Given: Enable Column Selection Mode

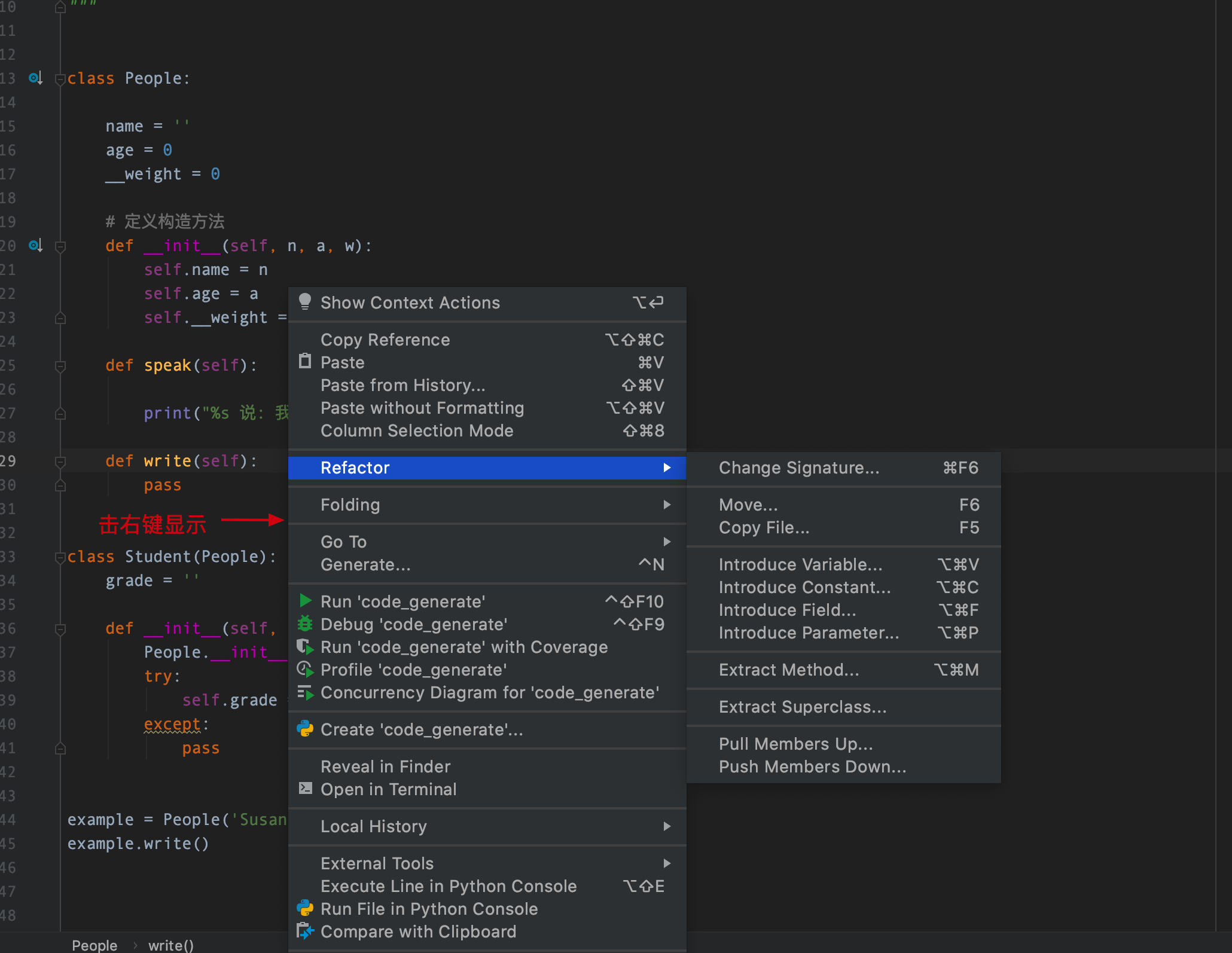Looking at the screenshot, I should click(x=487, y=430).
